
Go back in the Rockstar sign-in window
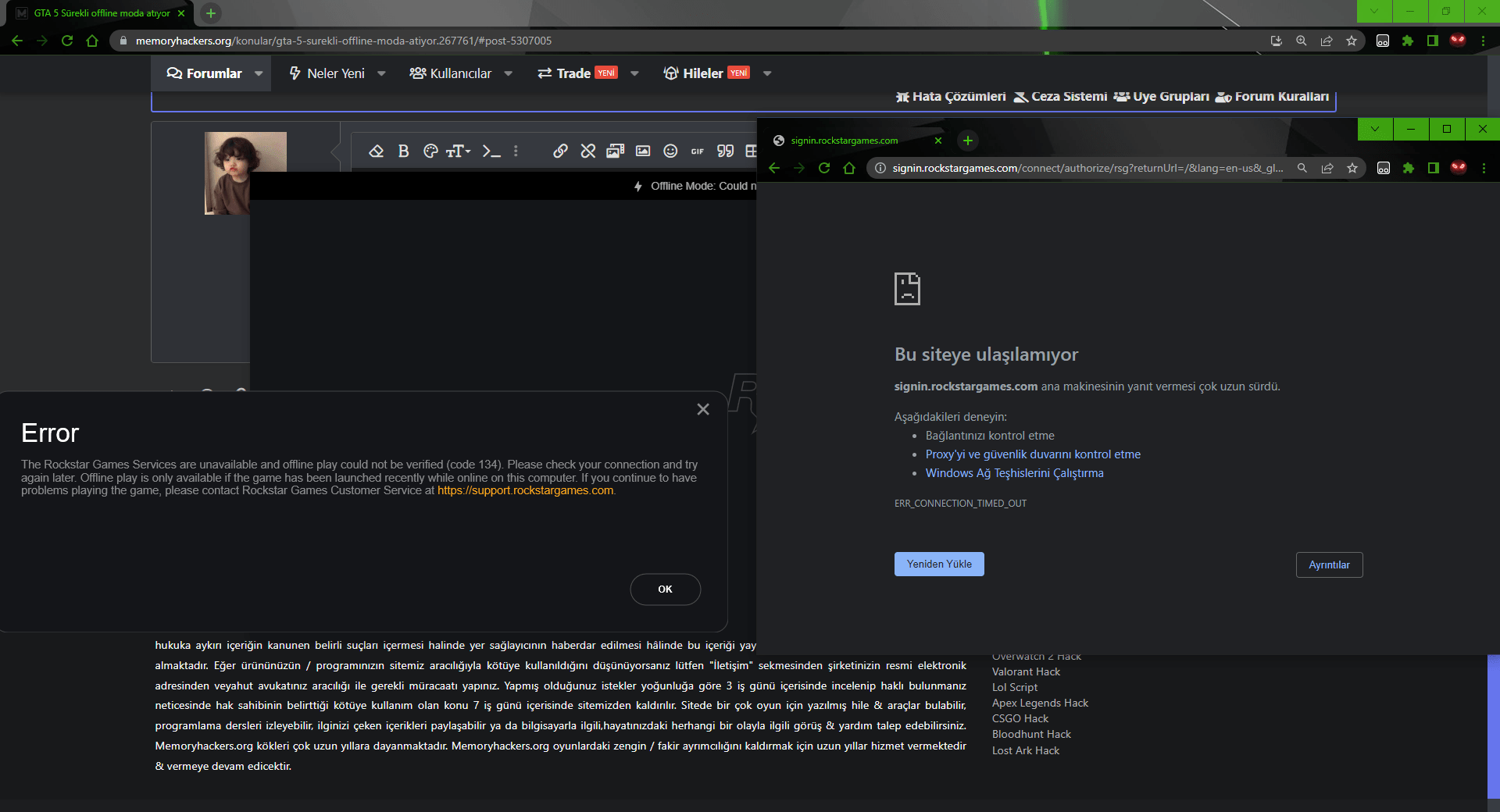coord(774,168)
